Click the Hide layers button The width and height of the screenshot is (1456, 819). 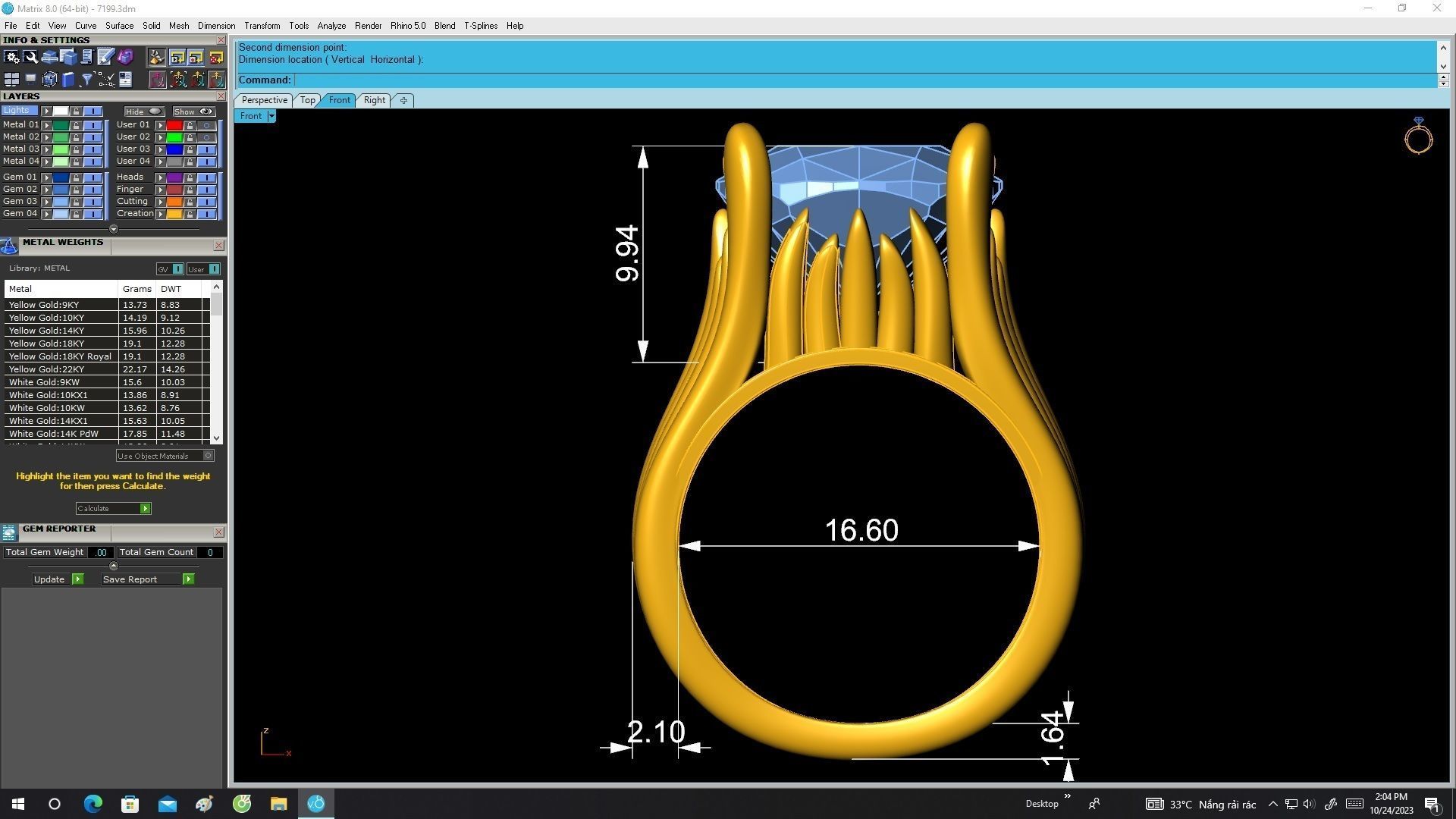145,111
